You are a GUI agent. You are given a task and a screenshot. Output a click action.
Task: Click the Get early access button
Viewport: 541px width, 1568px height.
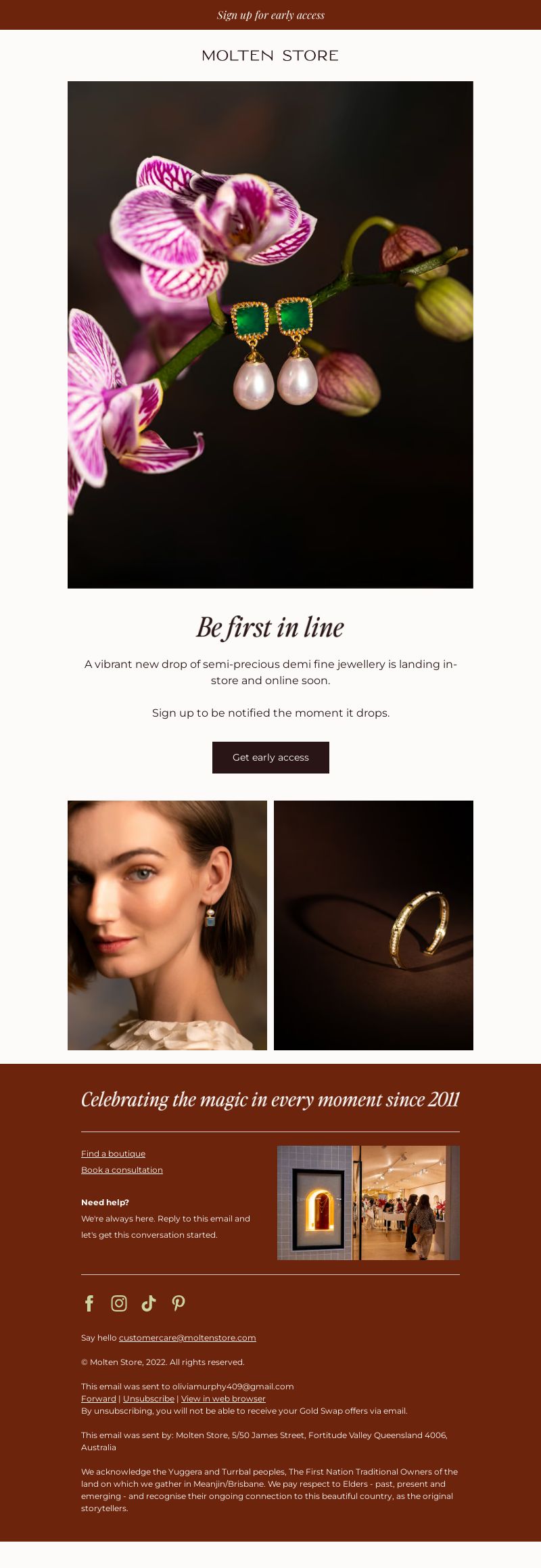tap(270, 757)
